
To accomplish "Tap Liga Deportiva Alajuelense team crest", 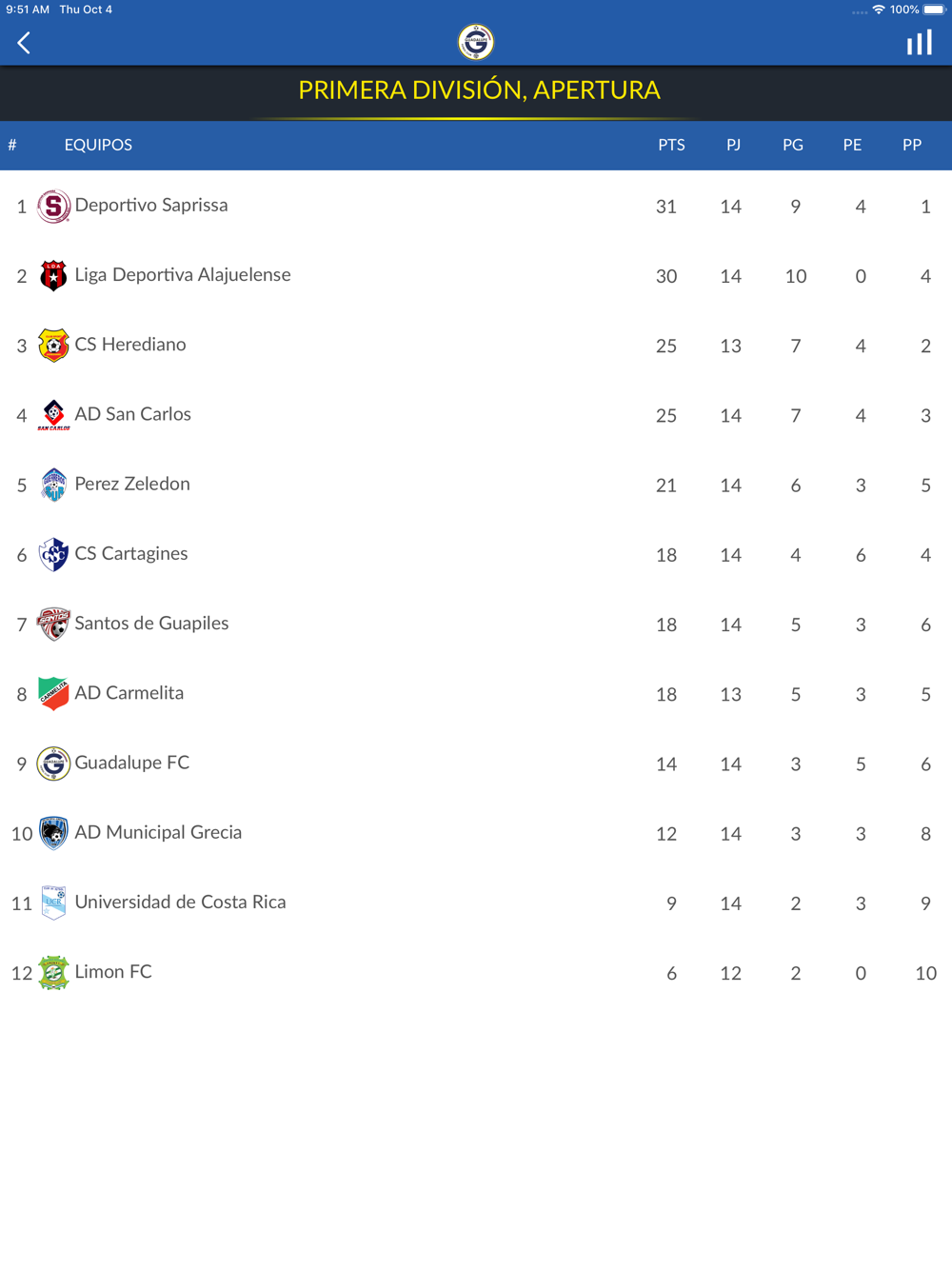I will pos(53,275).
